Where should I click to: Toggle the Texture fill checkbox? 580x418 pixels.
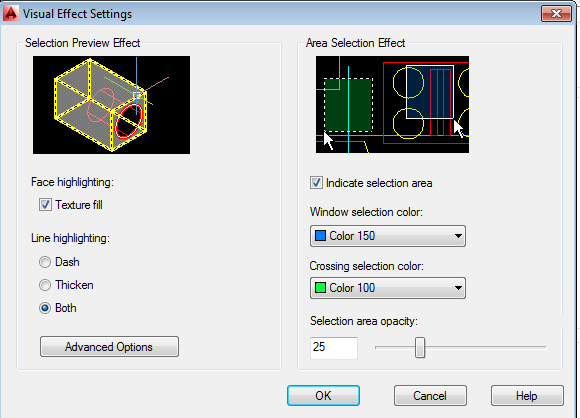tap(45, 205)
